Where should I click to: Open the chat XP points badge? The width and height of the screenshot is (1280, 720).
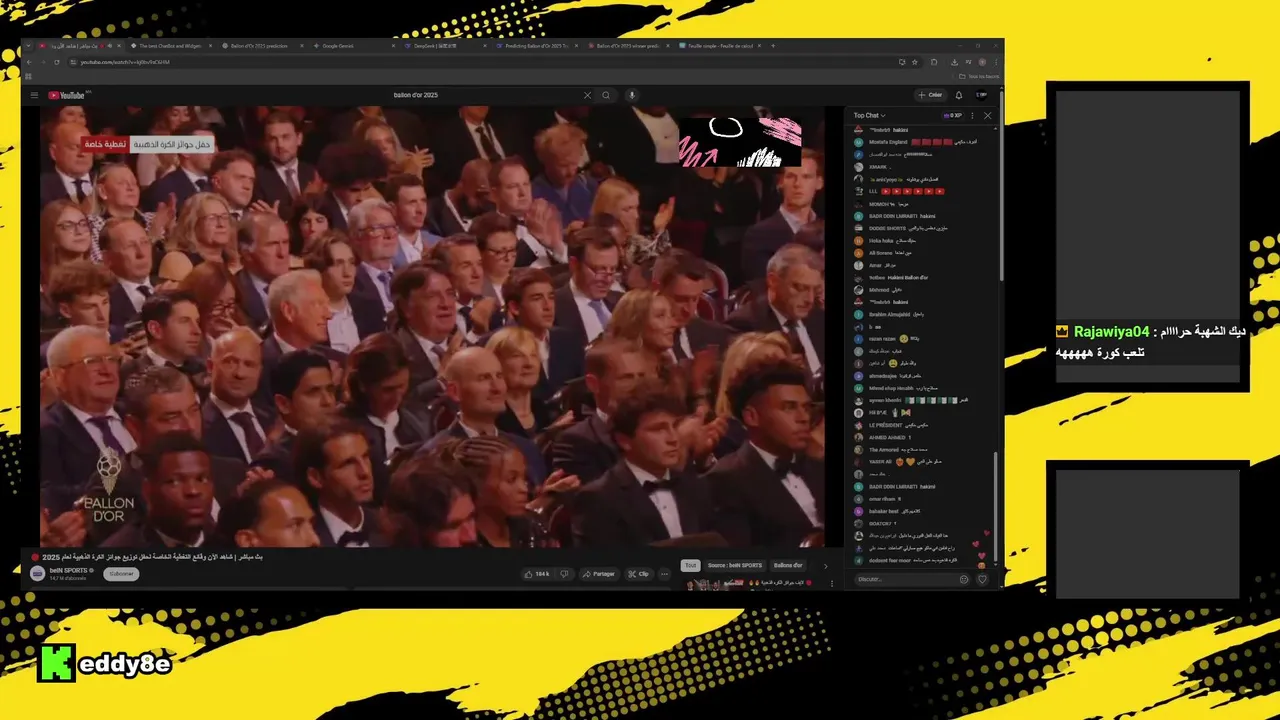[x=953, y=115]
